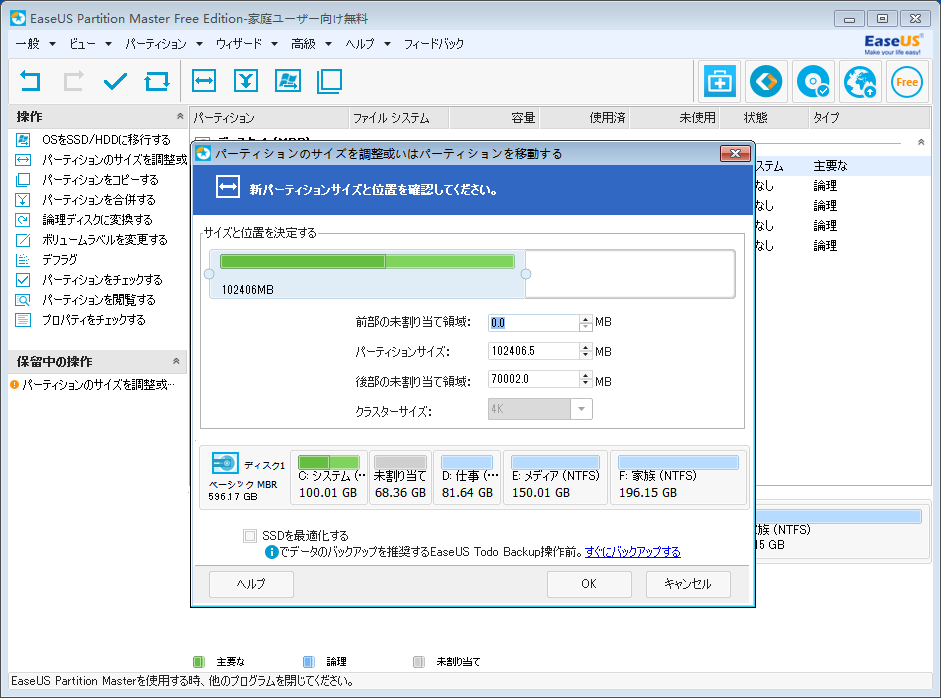The width and height of the screenshot is (941, 698).
Task: Open the disc check tool icon
Action: pos(813,81)
